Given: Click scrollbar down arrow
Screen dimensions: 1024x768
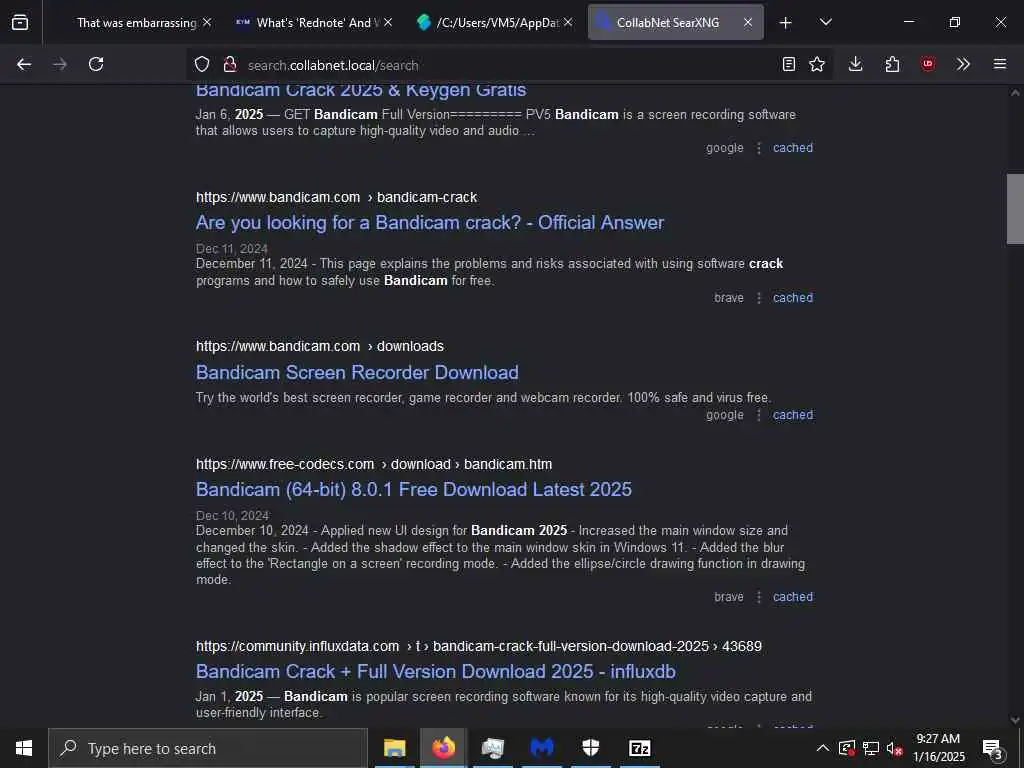Looking at the screenshot, I should pos(1015,720).
